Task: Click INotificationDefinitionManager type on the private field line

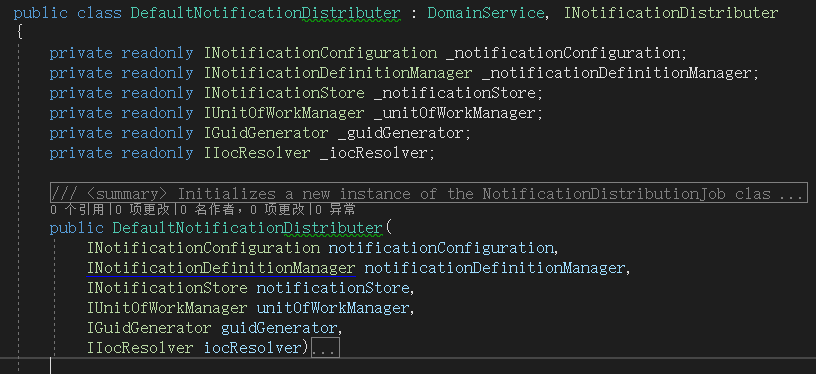Action: click(338, 73)
